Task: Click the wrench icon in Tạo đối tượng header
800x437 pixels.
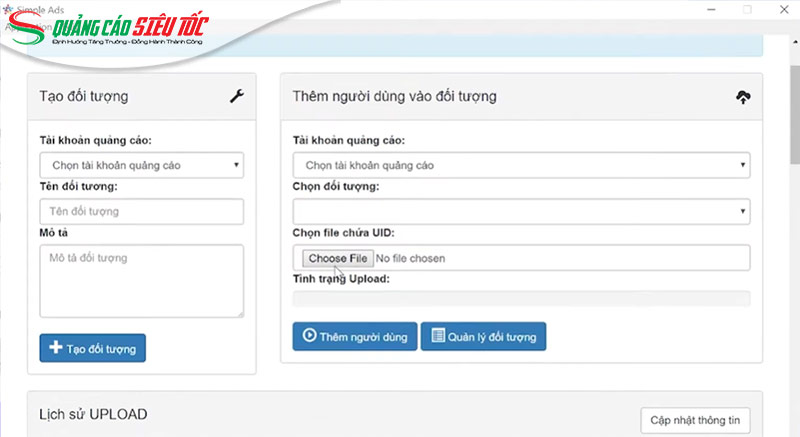Action: (x=237, y=97)
